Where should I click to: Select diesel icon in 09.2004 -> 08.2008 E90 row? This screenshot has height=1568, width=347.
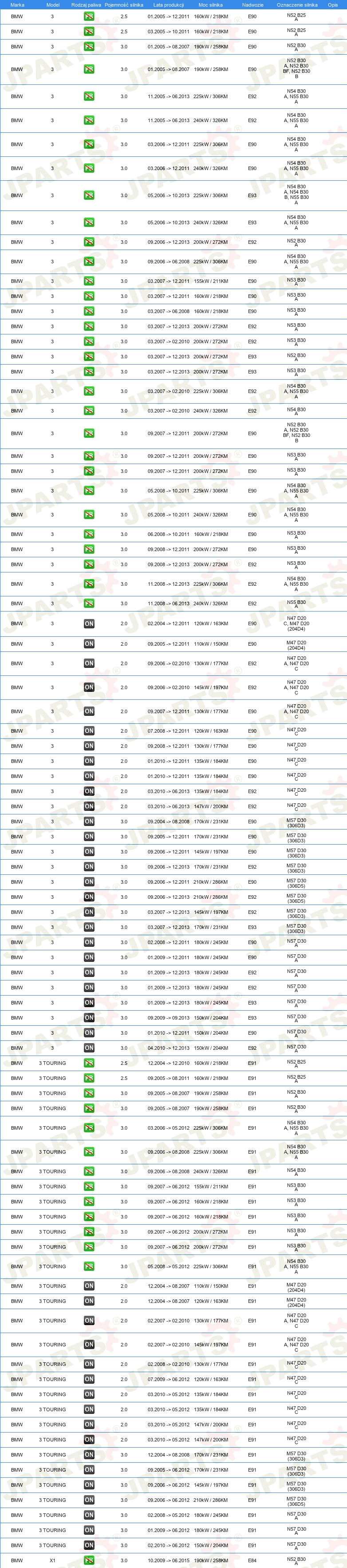coord(89,821)
